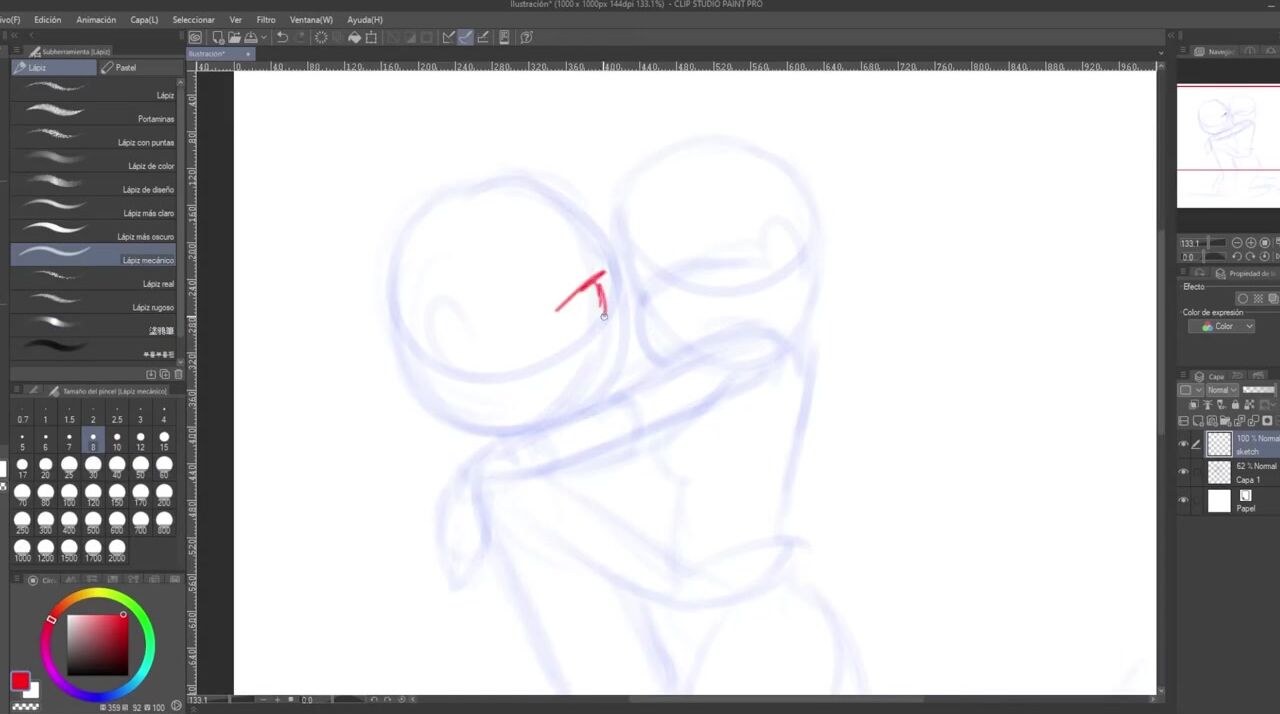Screen dimensions: 1280x714
Task: Expand the save options arrow in the toolbar
Action: pyautogui.click(x=264, y=38)
